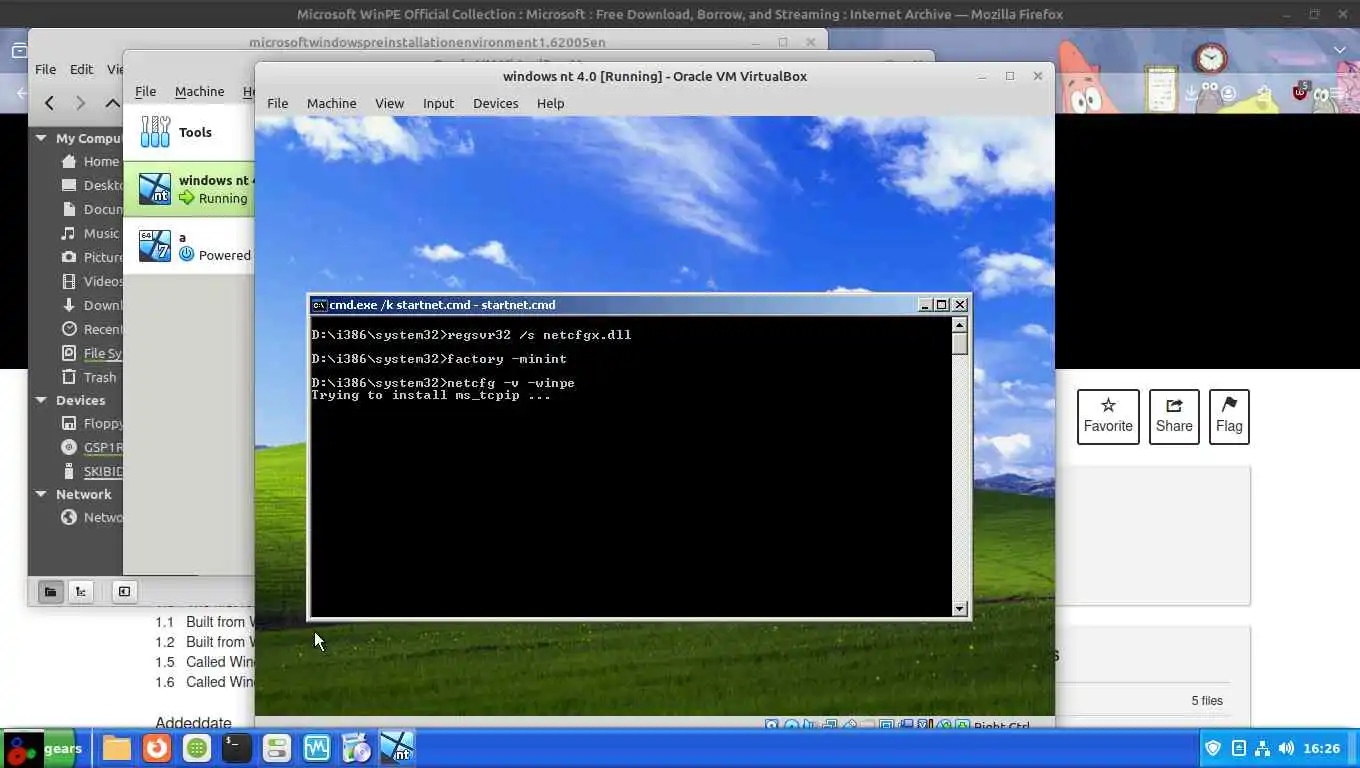Image resolution: width=1360 pixels, height=768 pixels.
Task: Switch to VirtualBox nt taskbar item
Action: 397,748
